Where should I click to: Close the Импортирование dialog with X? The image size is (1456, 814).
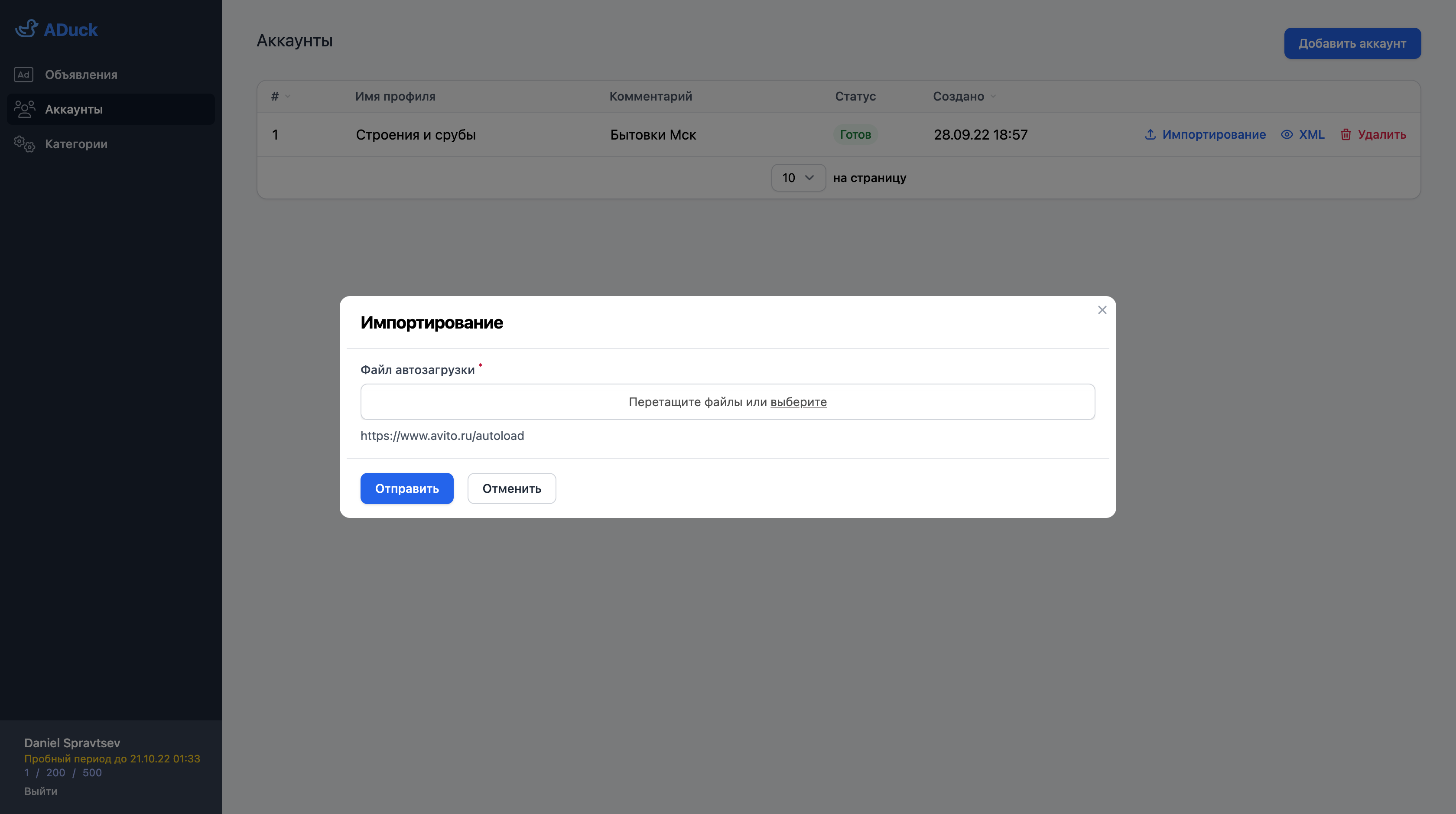[1102, 310]
